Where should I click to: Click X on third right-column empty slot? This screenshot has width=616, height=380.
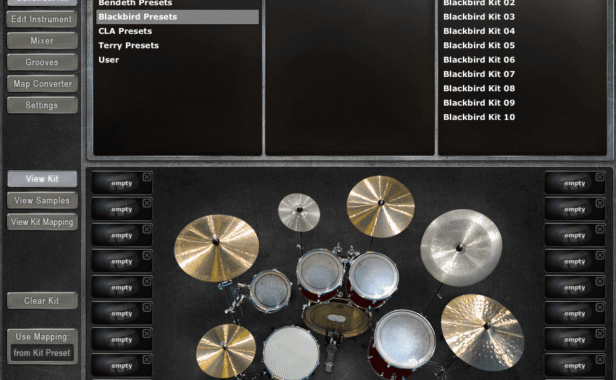click(x=600, y=229)
